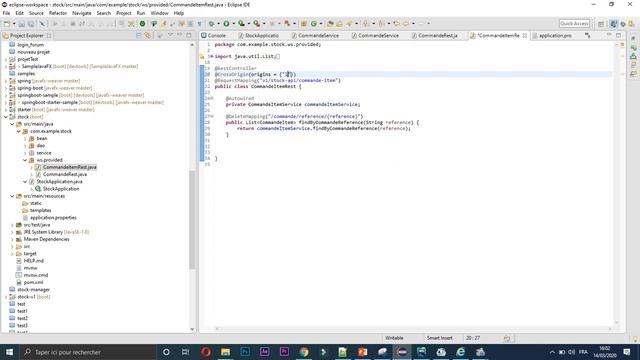
Task: Select StockApplication.java in the tree
Action: pos(59,182)
